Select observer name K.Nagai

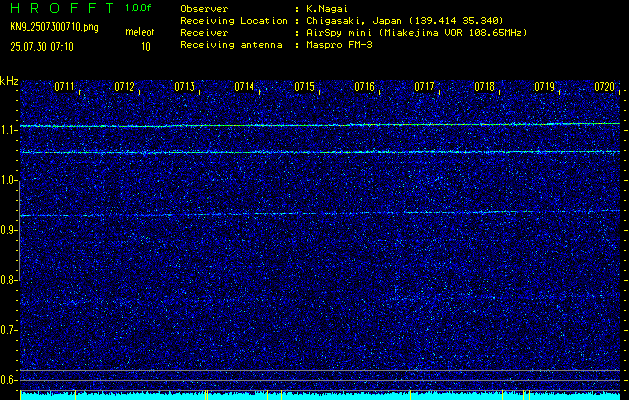pos(325,9)
